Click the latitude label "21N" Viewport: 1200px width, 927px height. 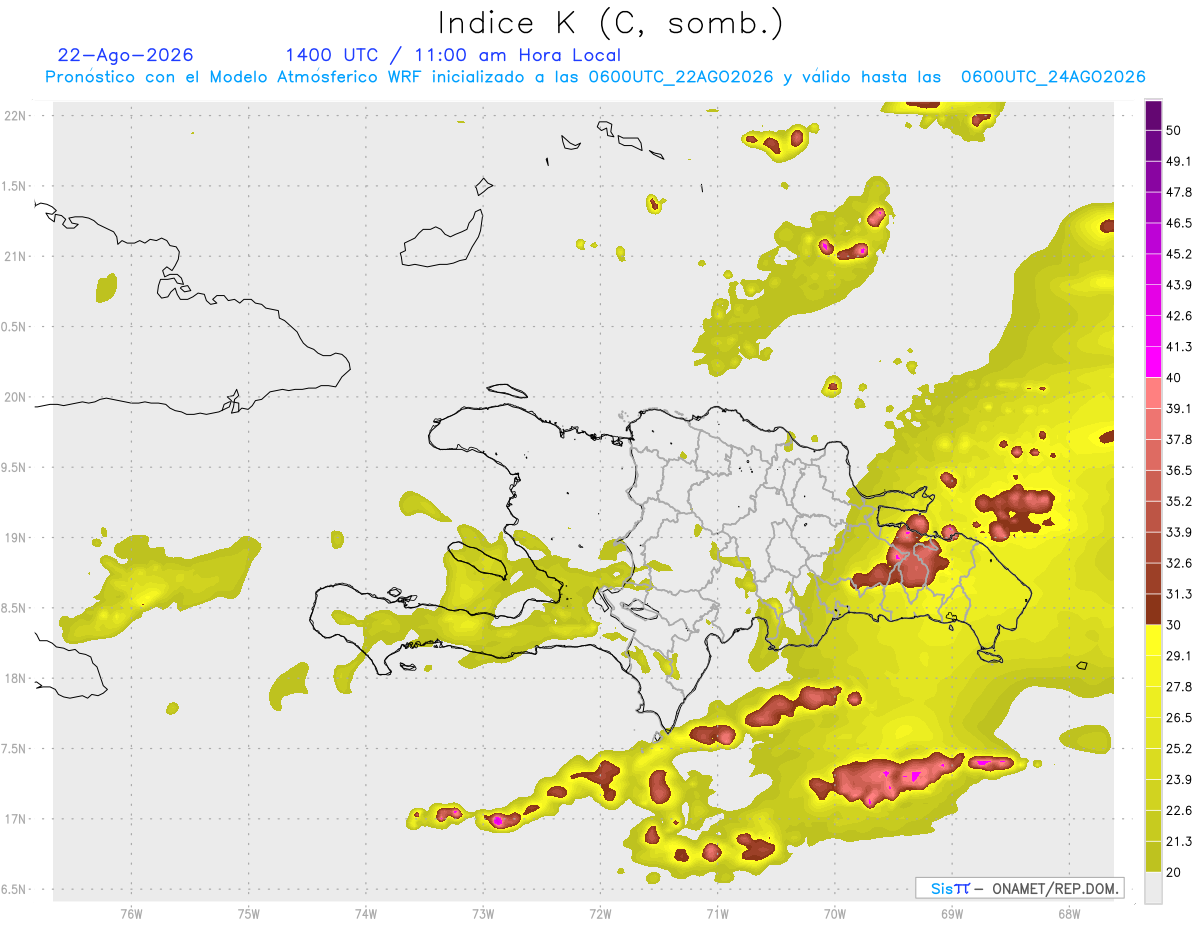pyautogui.click(x=16, y=256)
